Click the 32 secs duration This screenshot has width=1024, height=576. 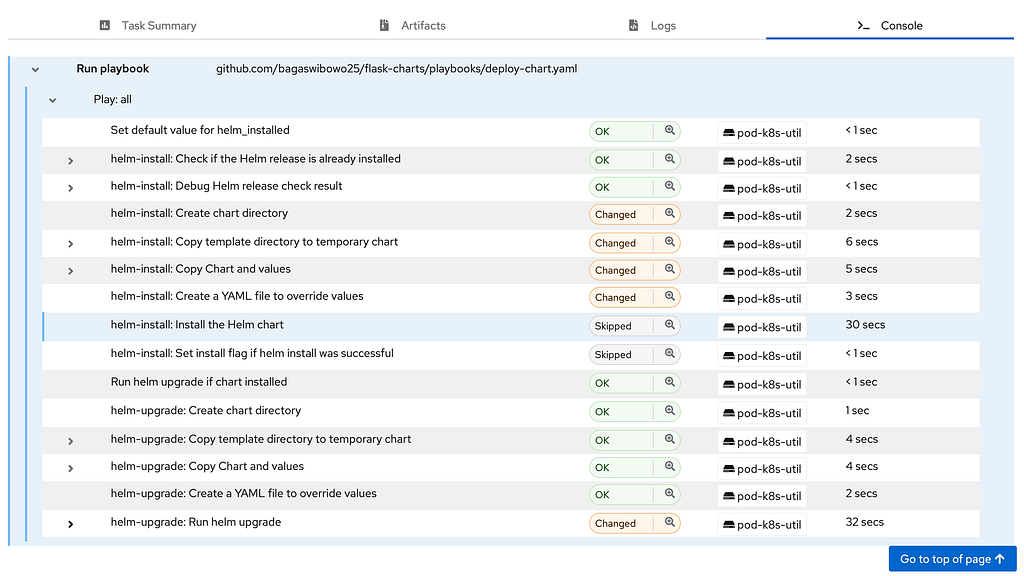pyautogui.click(x=864, y=522)
